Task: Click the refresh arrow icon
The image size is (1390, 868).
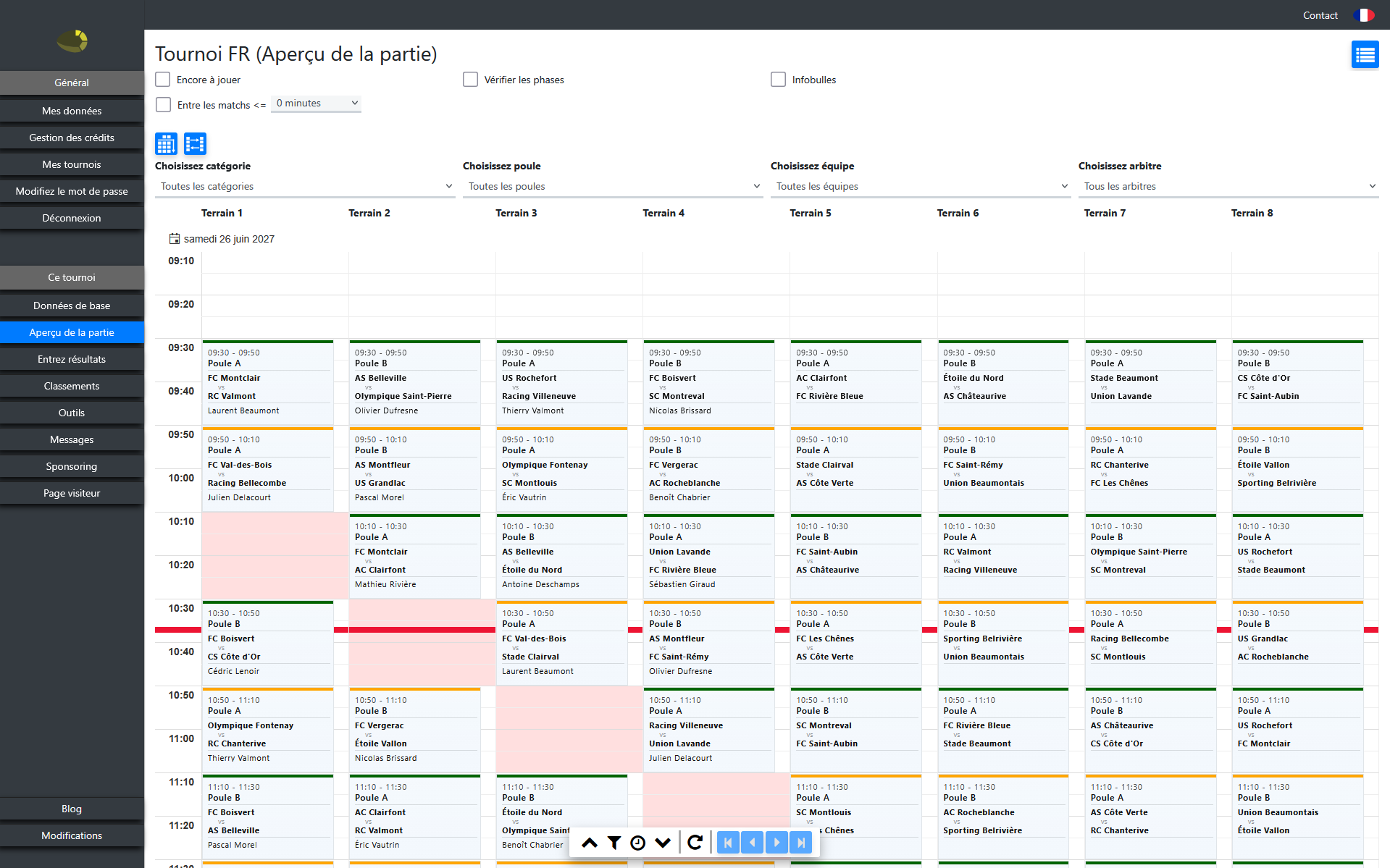Action: 695,842
